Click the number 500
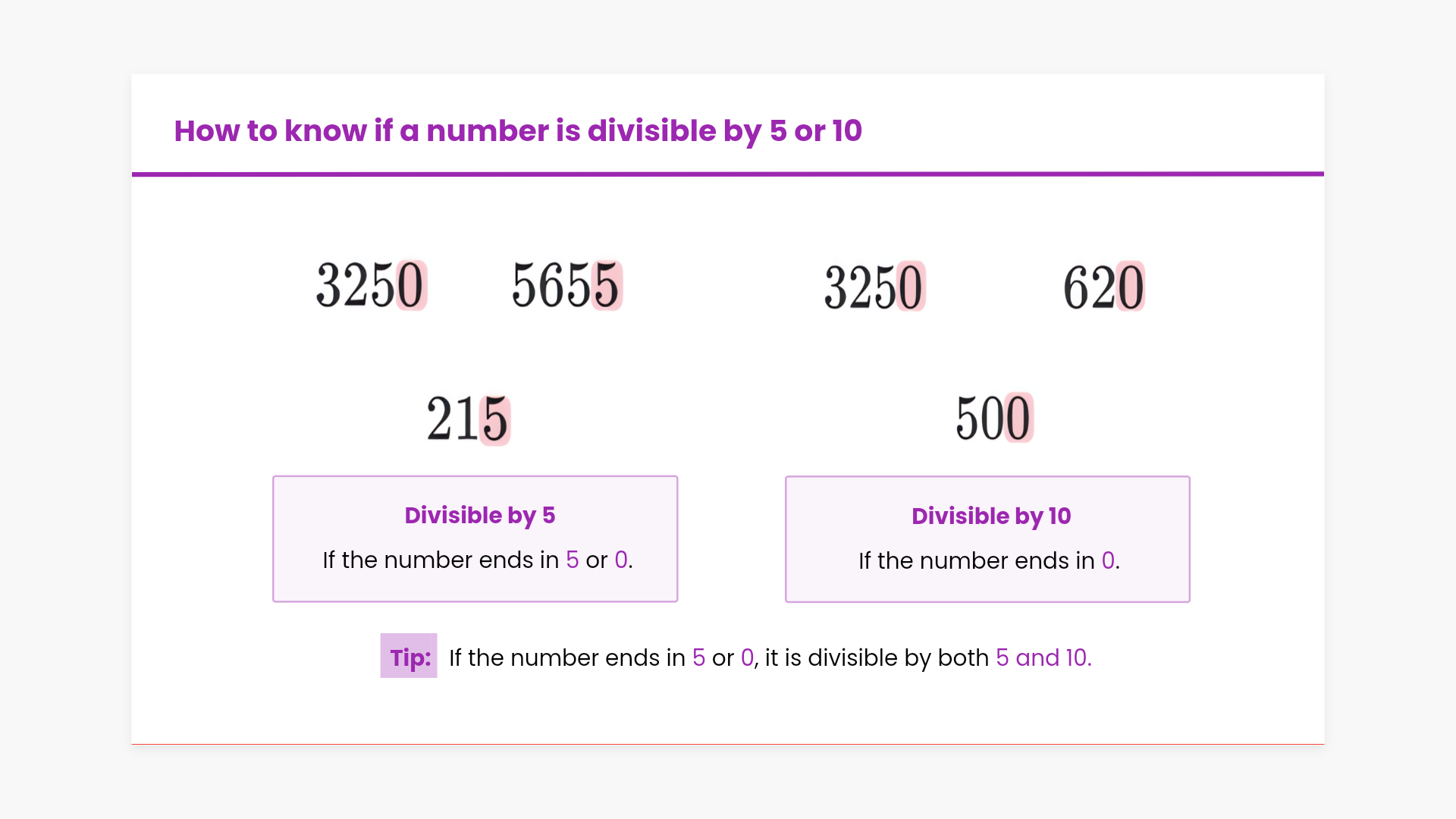Viewport: 1456px width, 819px height. coord(993,418)
